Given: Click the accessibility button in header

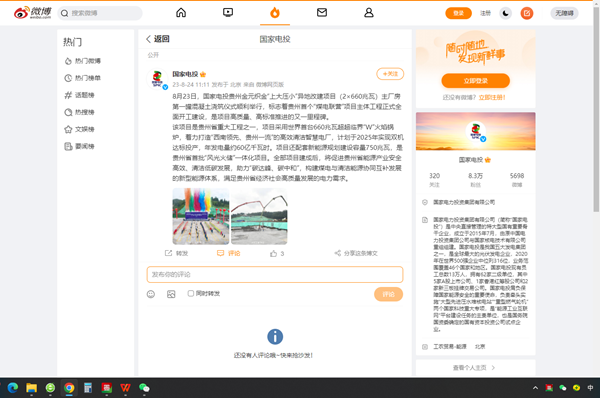Looking at the screenshot, I should tap(564, 13).
